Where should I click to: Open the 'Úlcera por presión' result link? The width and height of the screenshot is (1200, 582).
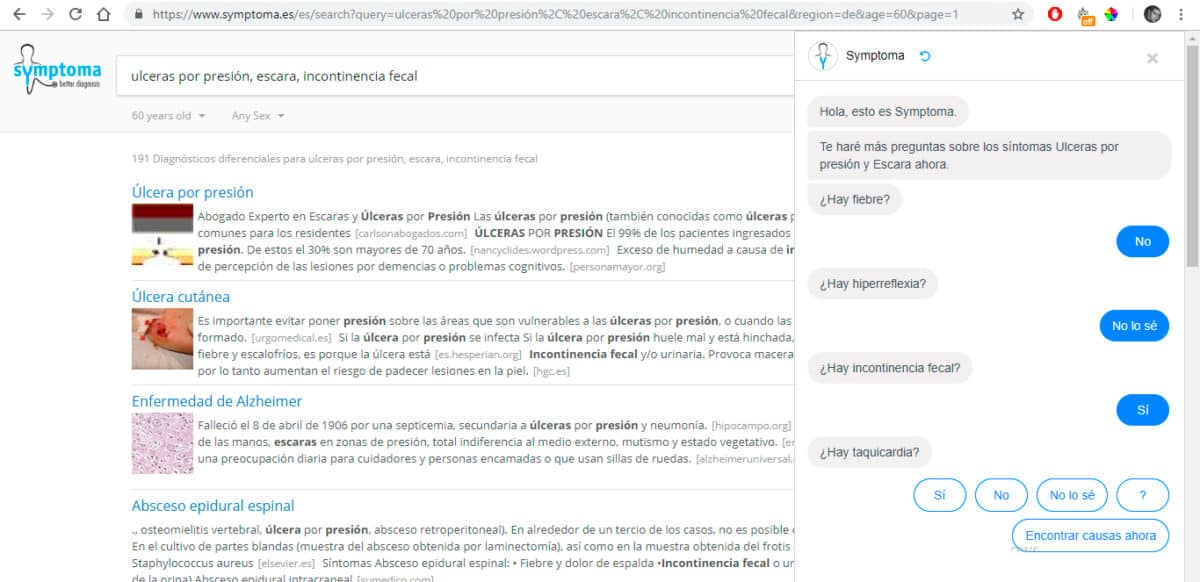click(192, 192)
